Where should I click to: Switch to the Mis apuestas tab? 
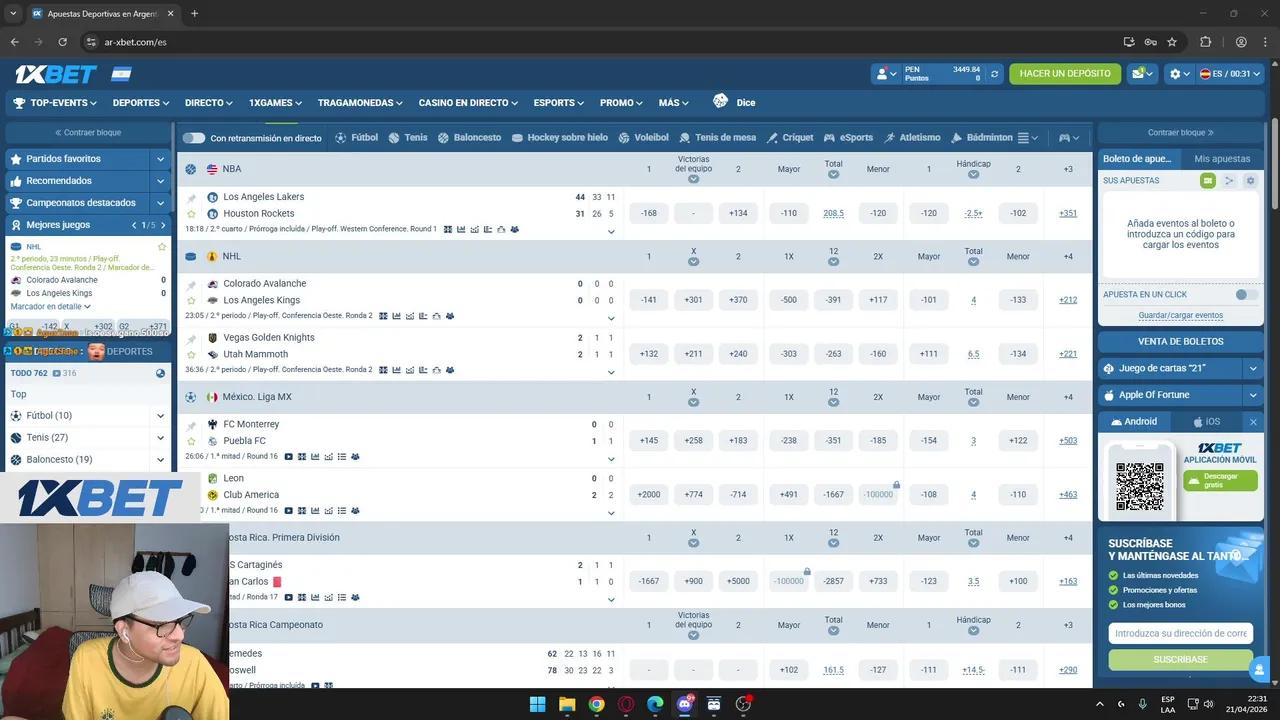pos(1221,159)
